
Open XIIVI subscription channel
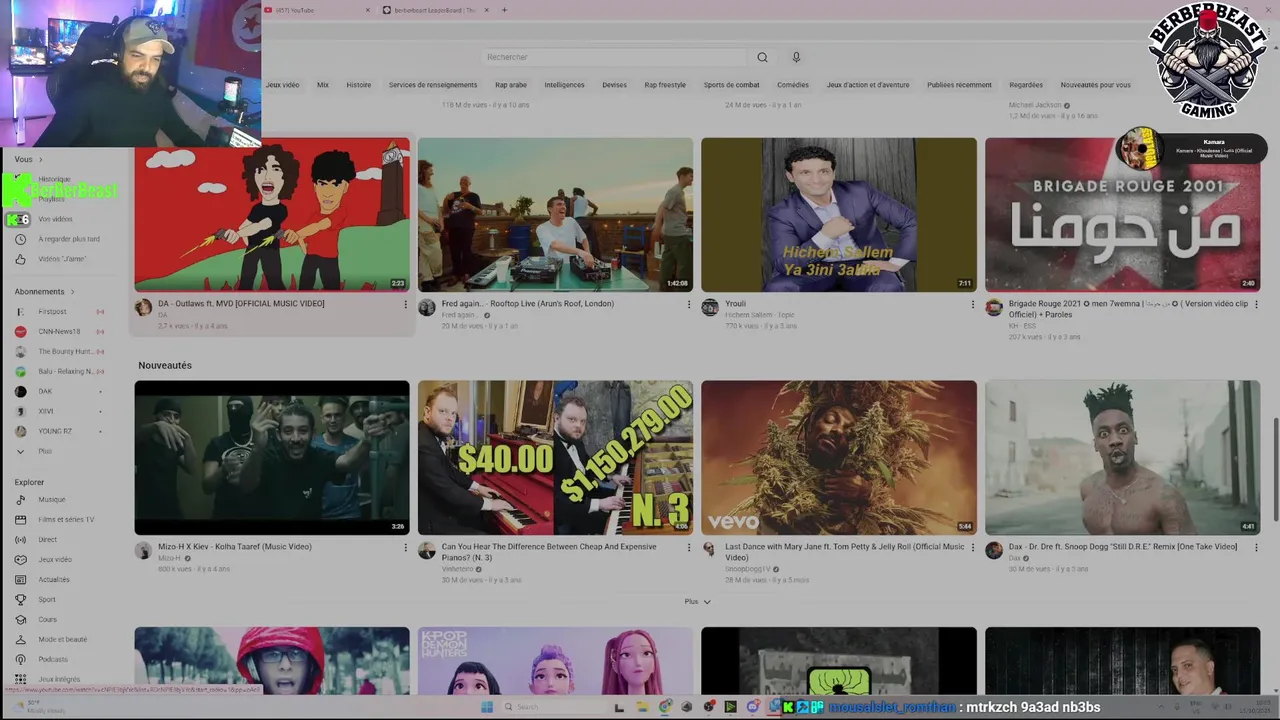[46, 411]
